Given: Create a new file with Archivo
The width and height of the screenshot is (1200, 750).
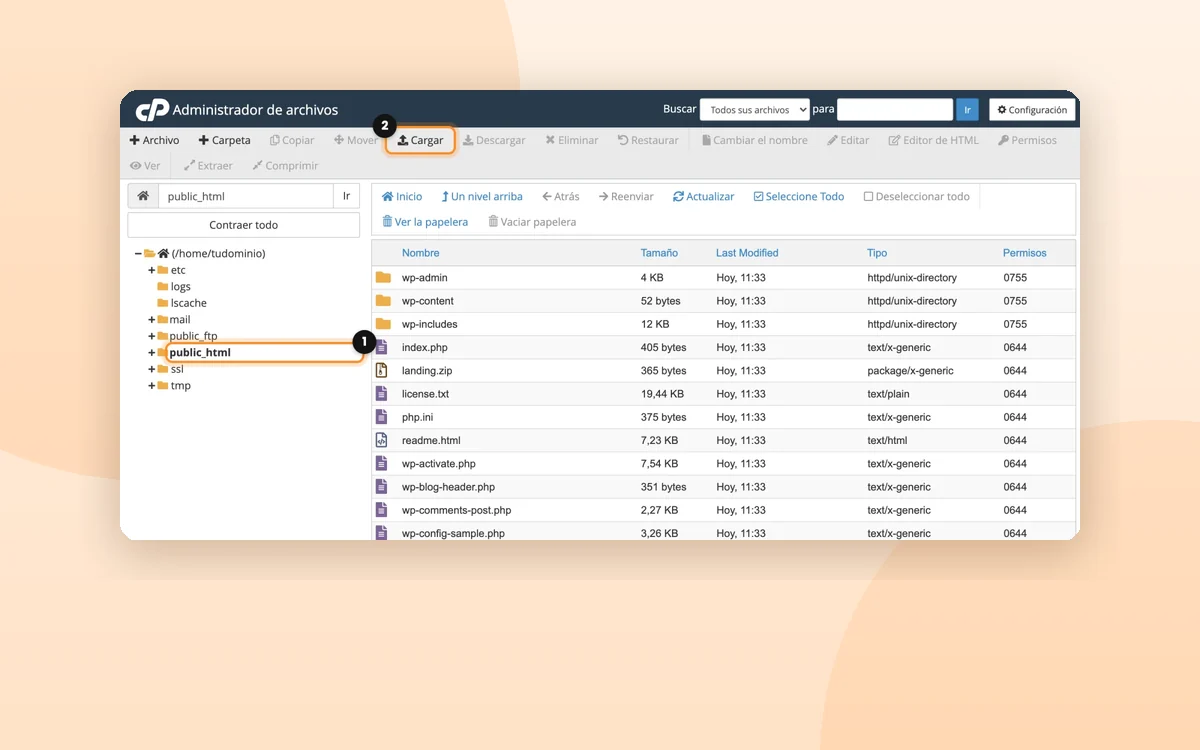Looking at the screenshot, I should (155, 140).
